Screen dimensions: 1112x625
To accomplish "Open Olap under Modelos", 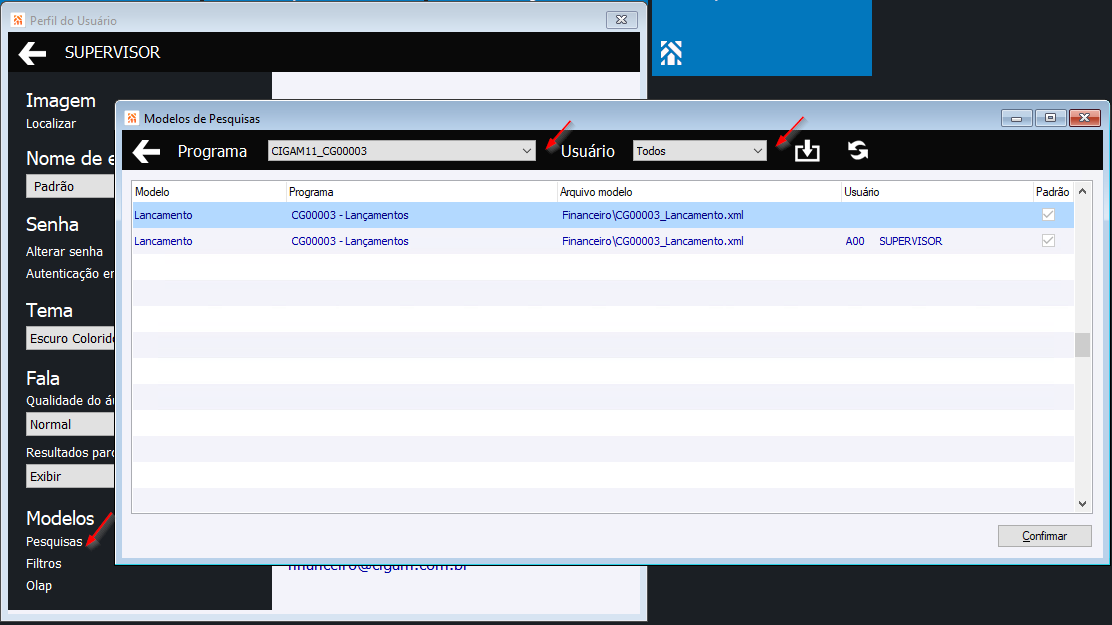I will [x=39, y=586].
